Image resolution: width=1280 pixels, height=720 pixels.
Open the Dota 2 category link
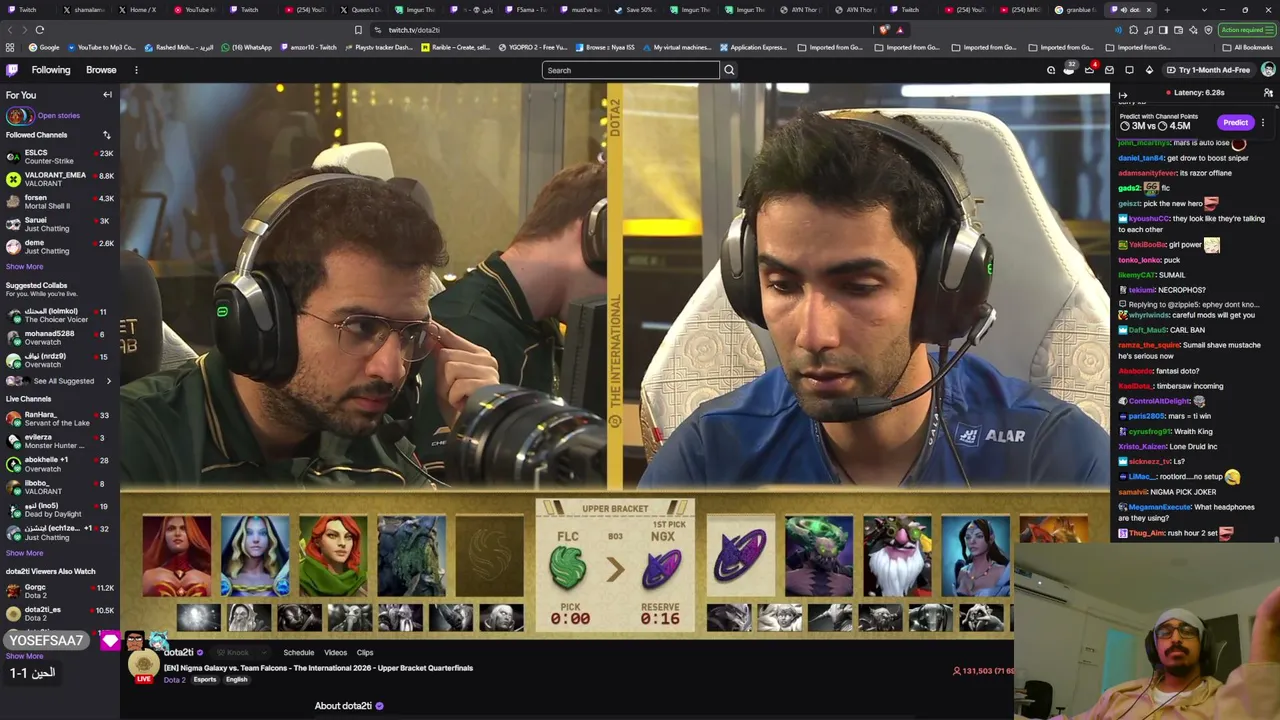coord(175,680)
